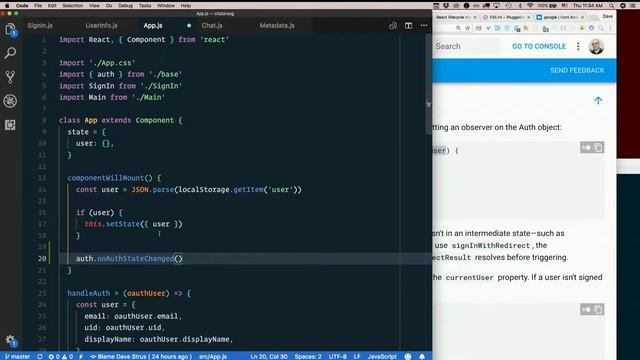Open the Tasks menu
The width and height of the screenshot is (640, 360).
coord(145,6)
